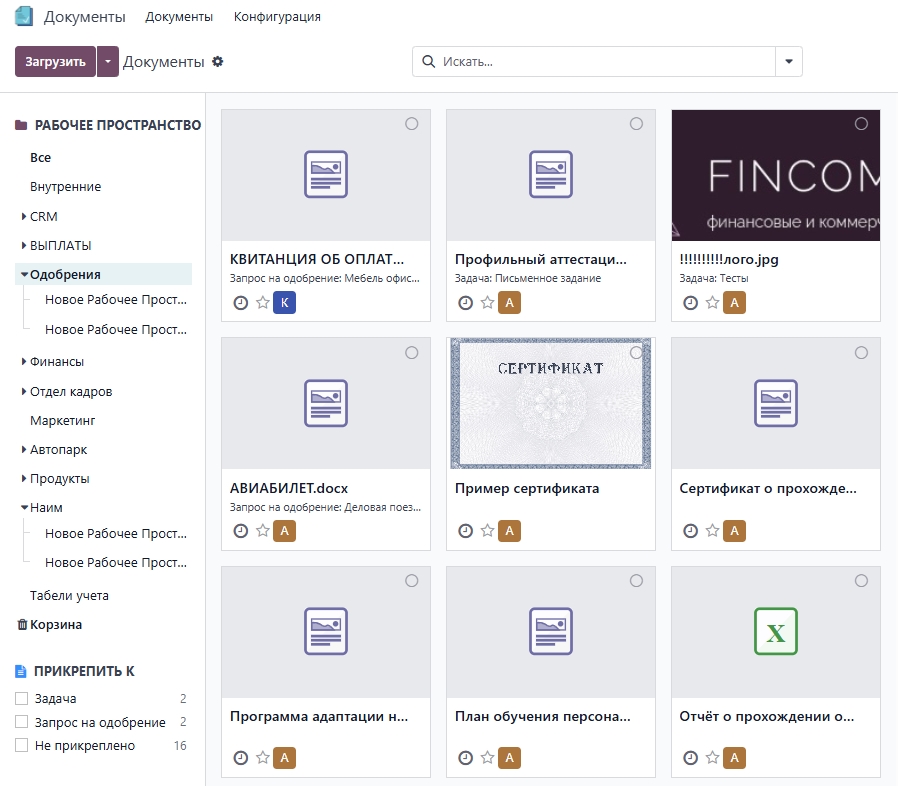Open the search options dropdown arrow
This screenshot has width=898, height=786.
tap(789, 62)
